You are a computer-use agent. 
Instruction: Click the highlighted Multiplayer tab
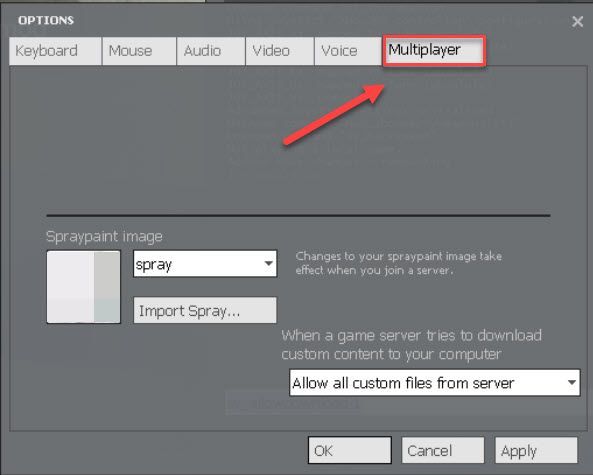click(434, 50)
